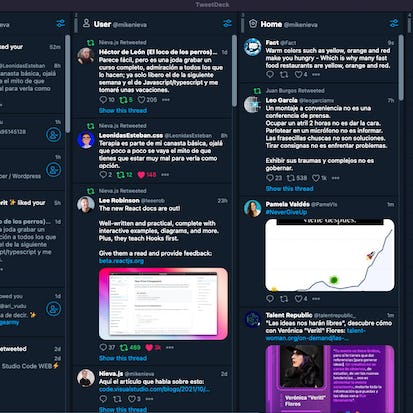
Task: Unlike the LeonidasEsteban.css tweet
Action: click(x=141, y=175)
